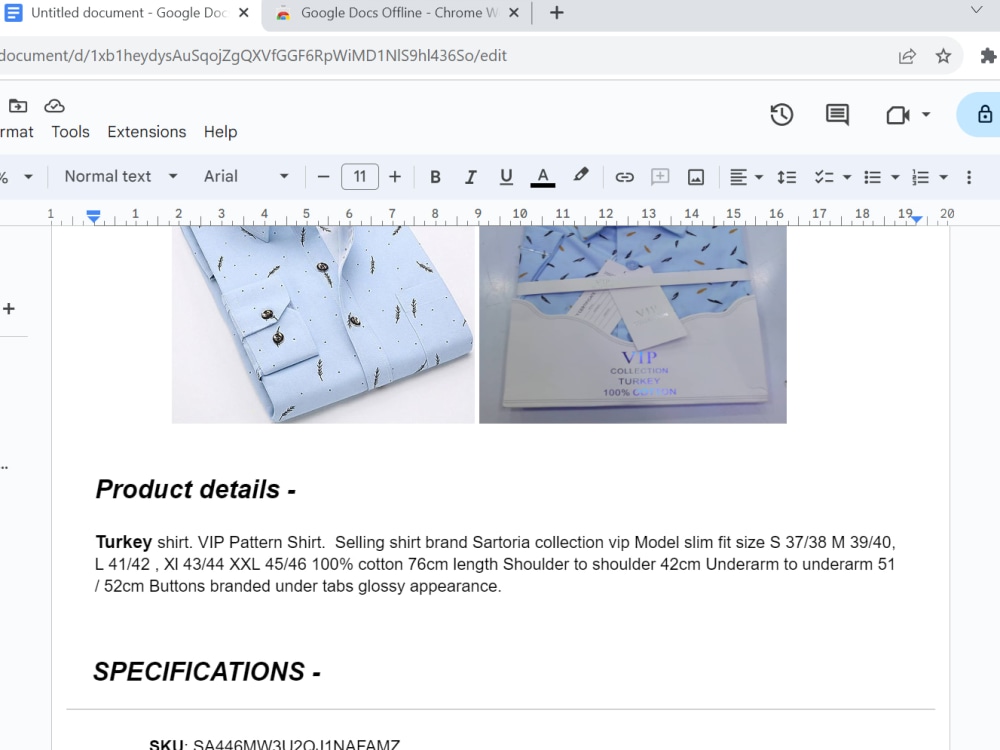
Task: Open the Normal text style dropdown
Action: [121, 177]
